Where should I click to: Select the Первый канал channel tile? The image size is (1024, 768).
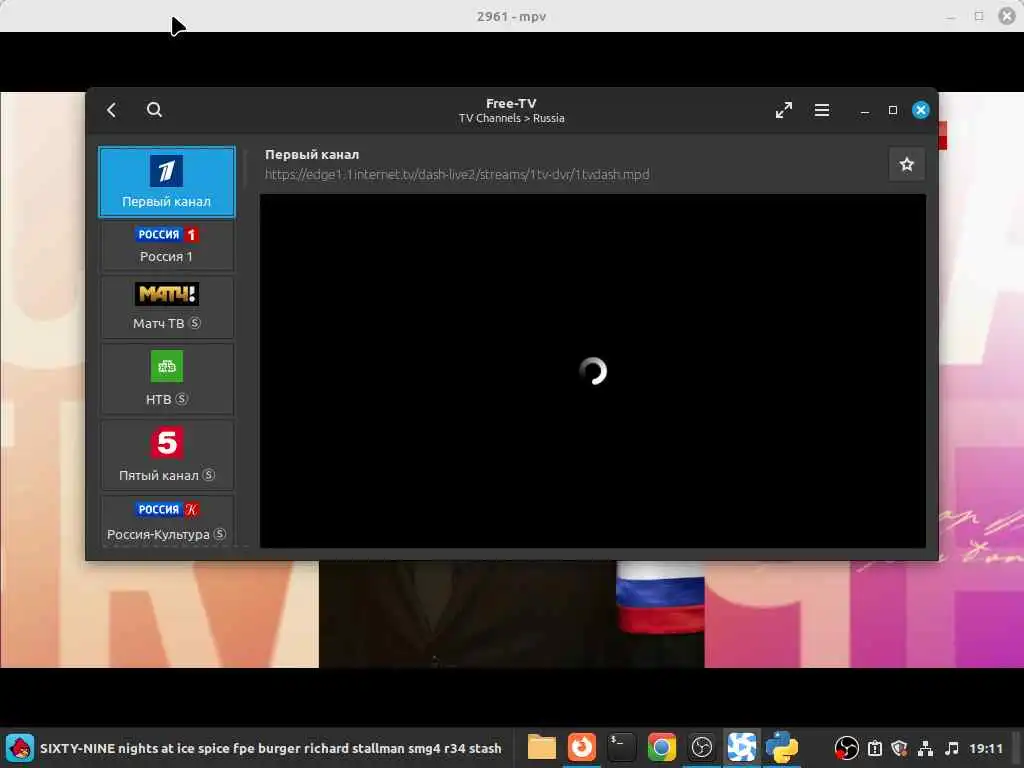pos(167,182)
